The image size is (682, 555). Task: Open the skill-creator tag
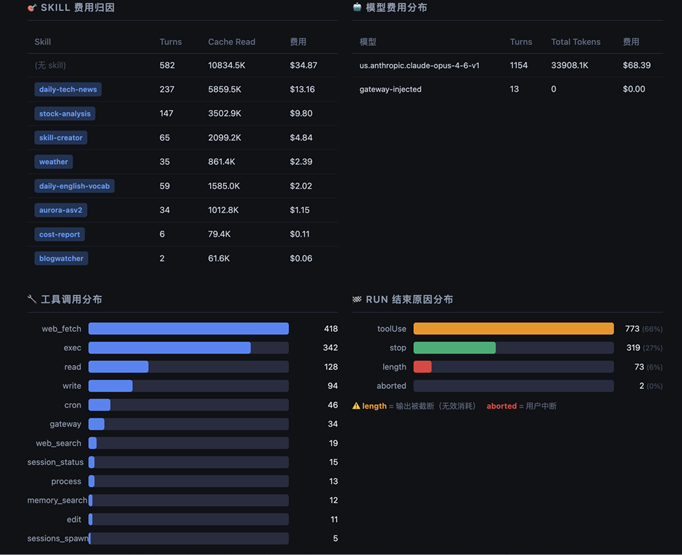click(60, 137)
